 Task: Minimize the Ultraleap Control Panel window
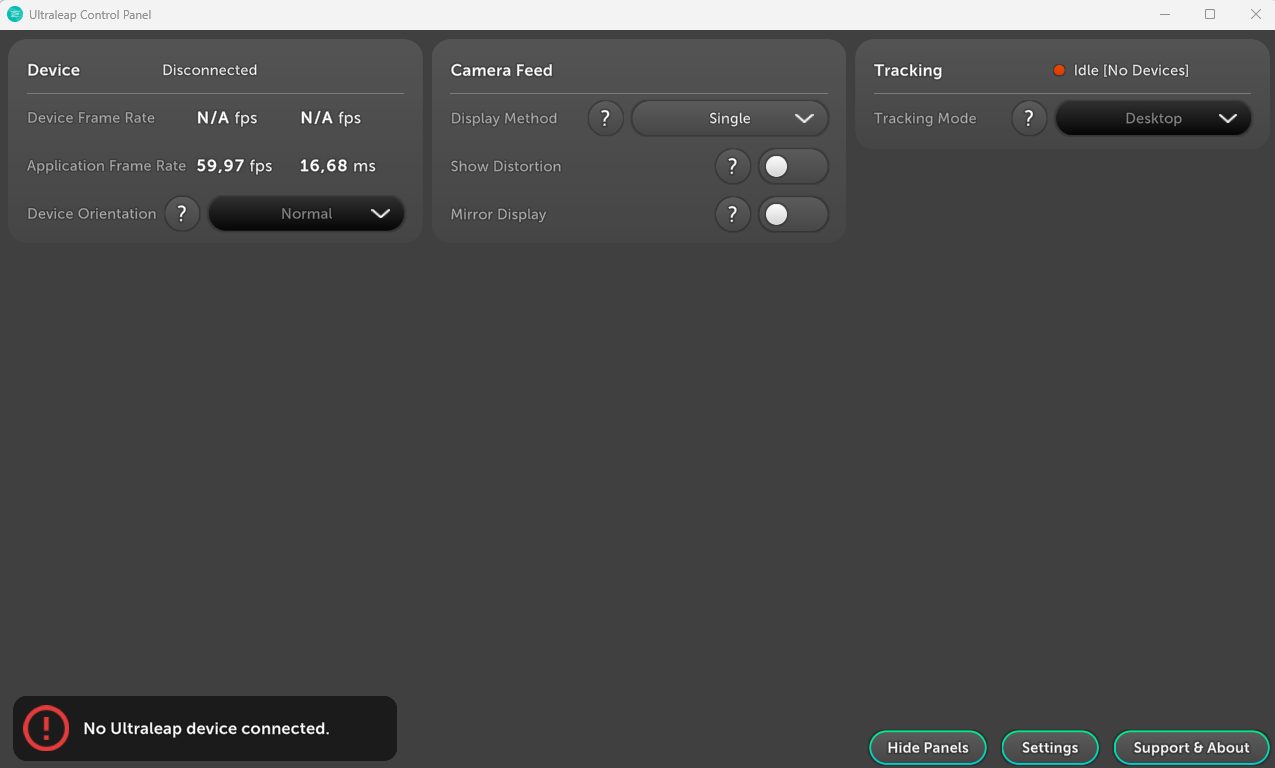click(x=1165, y=15)
